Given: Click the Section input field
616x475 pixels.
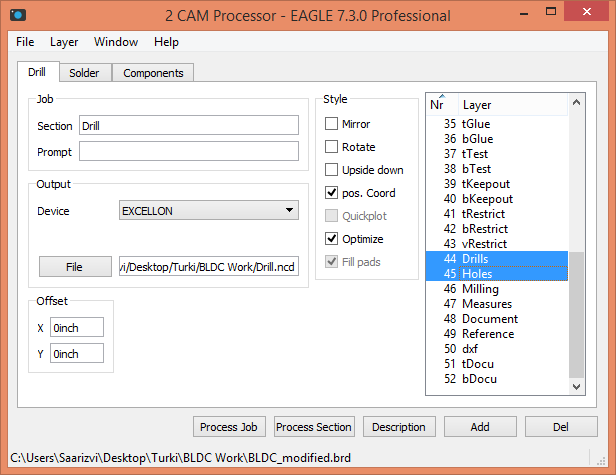Looking at the screenshot, I should pos(189,125).
